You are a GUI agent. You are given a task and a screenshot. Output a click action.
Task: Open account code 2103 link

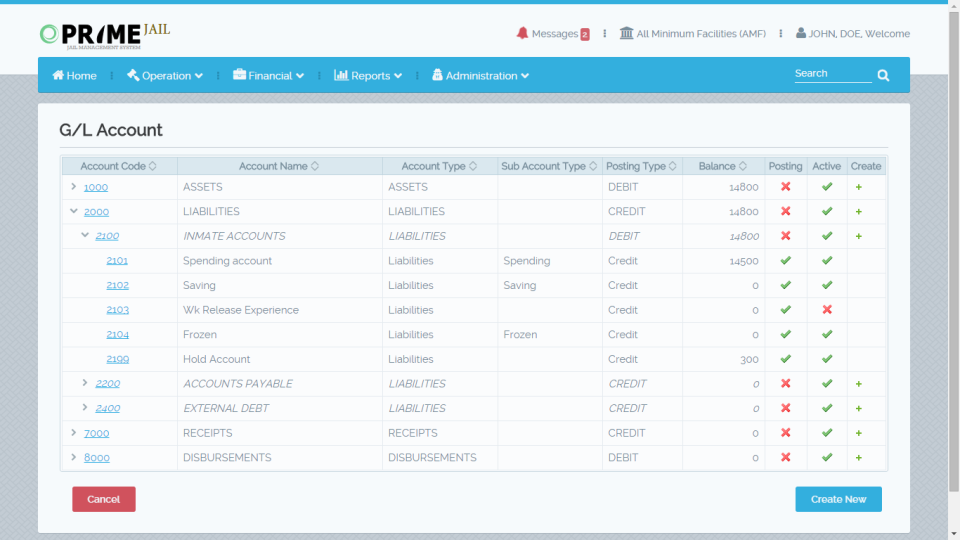pos(118,310)
